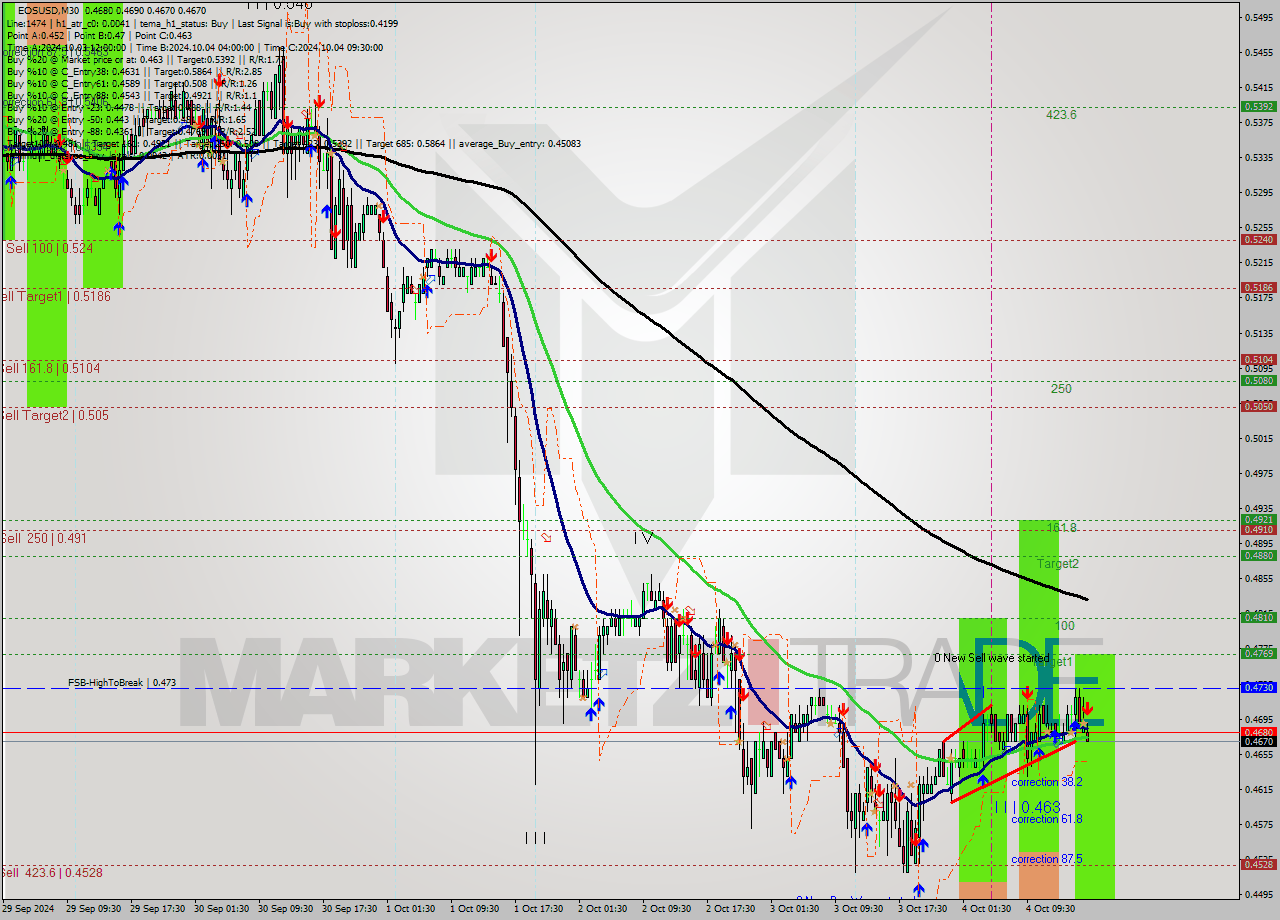This screenshot has width=1280, height=920.
Task: Click the blue buy arrow at the chart's lowest low
Action: coord(918,889)
